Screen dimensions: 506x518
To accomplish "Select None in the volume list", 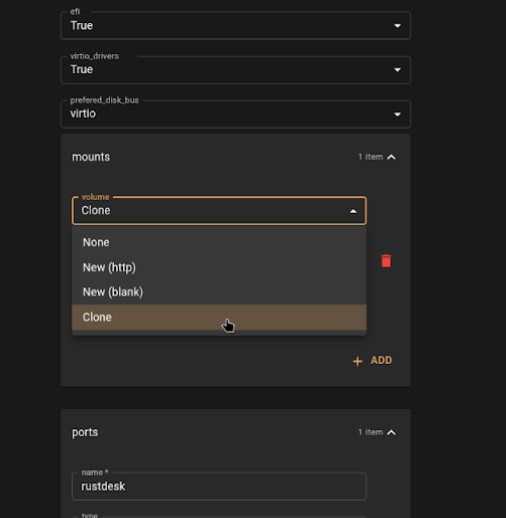I will (x=219, y=242).
